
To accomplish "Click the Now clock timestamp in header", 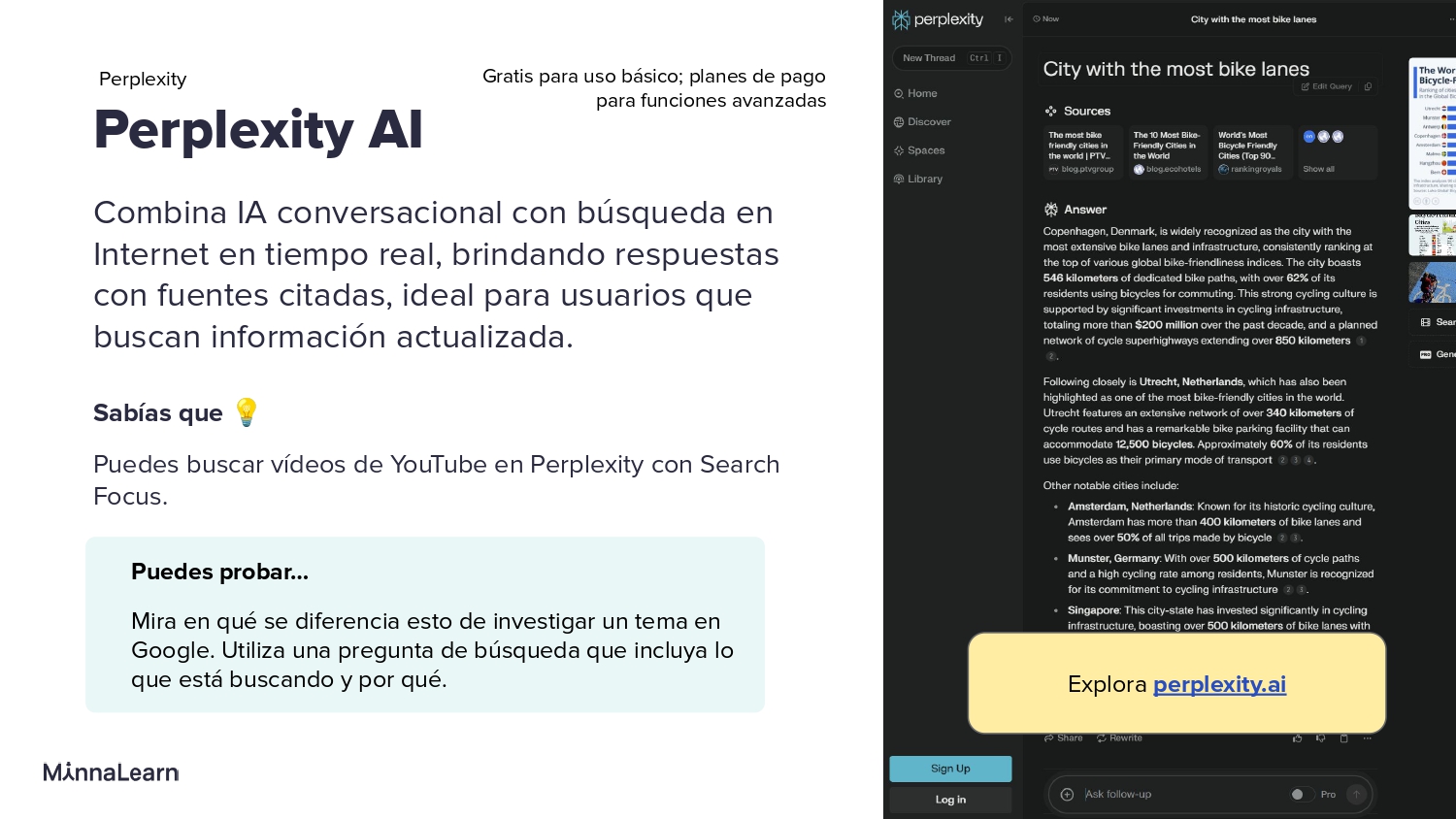I will pos(1046,19).
